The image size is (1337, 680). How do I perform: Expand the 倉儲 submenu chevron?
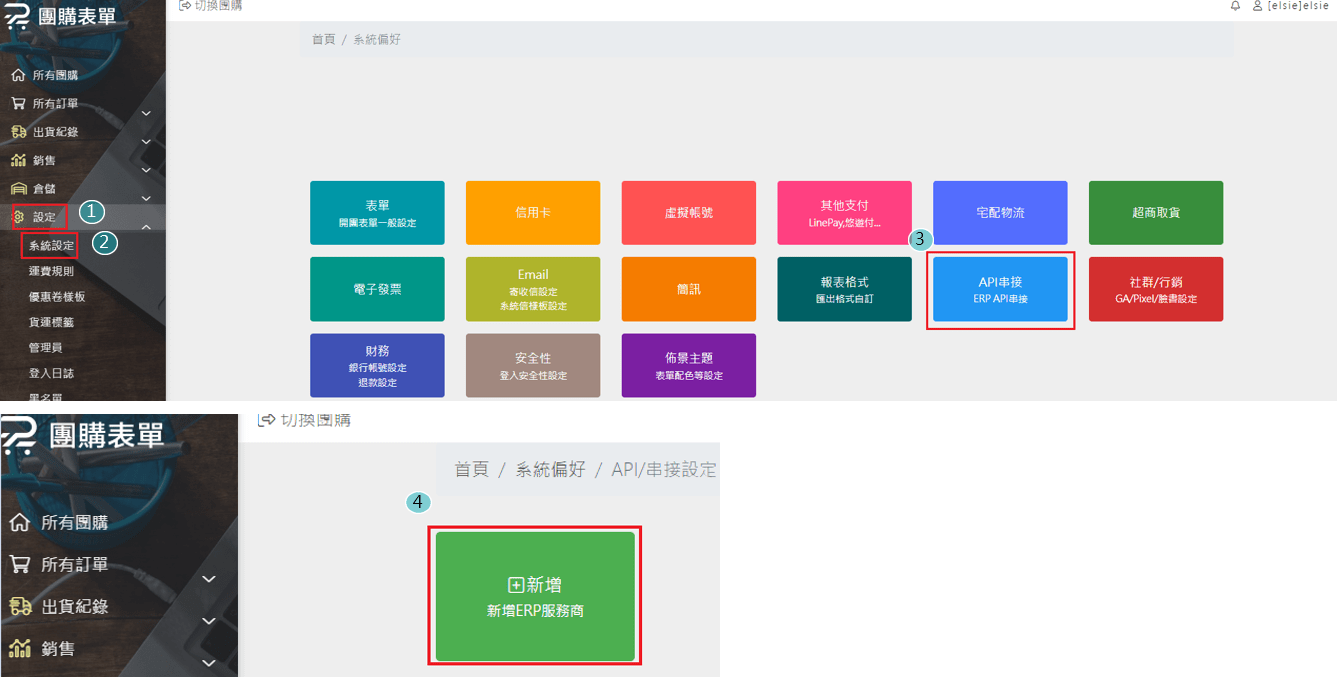[x=146, y=199]
